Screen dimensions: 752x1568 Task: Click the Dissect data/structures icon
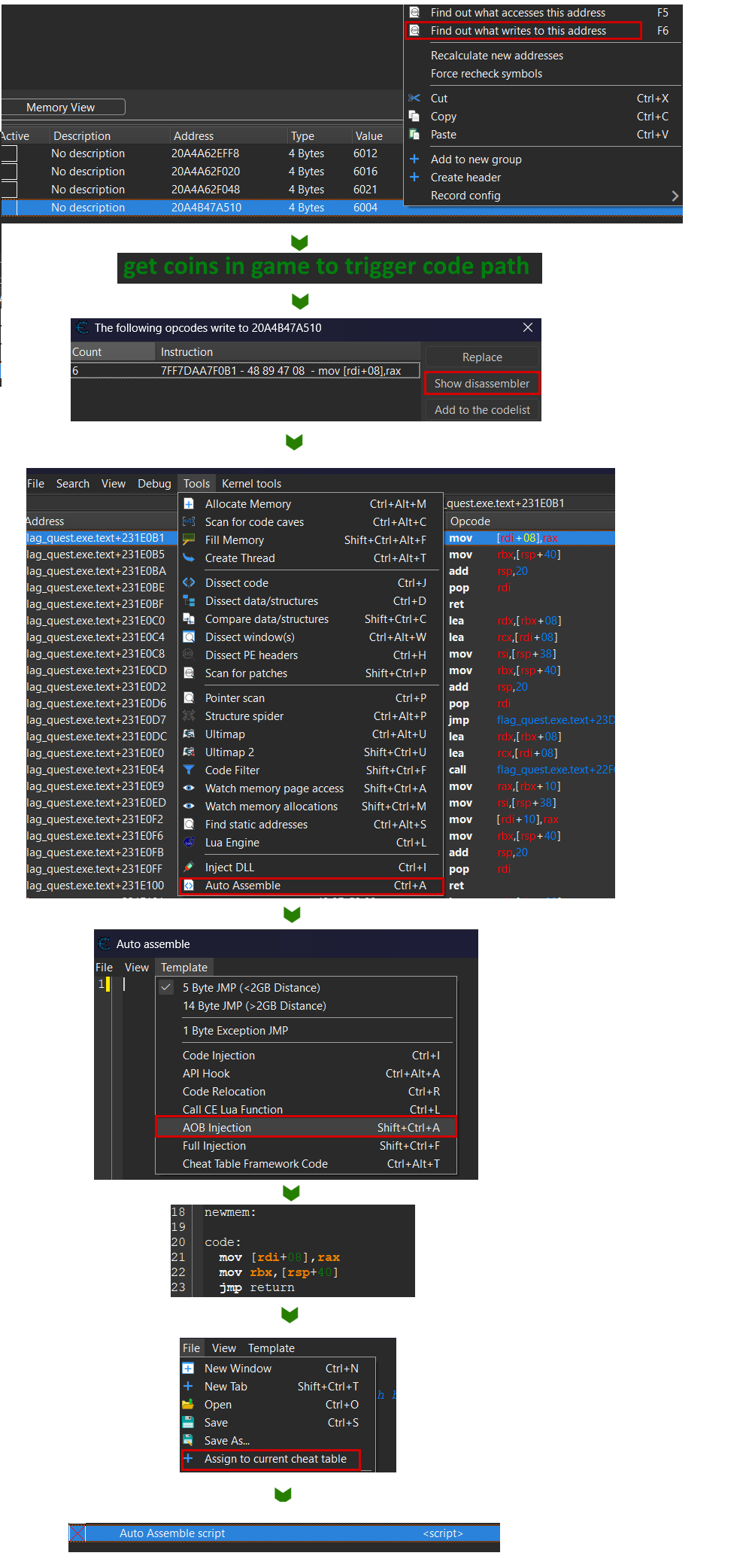190,601
